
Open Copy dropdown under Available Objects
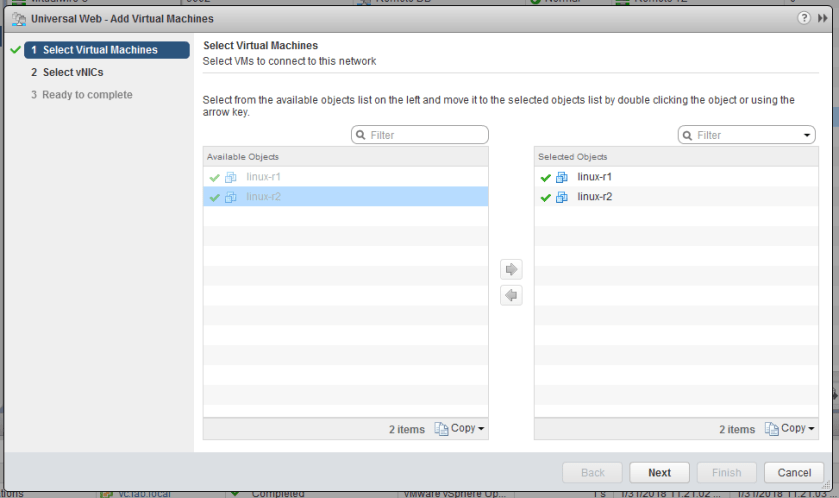(460, 429)
